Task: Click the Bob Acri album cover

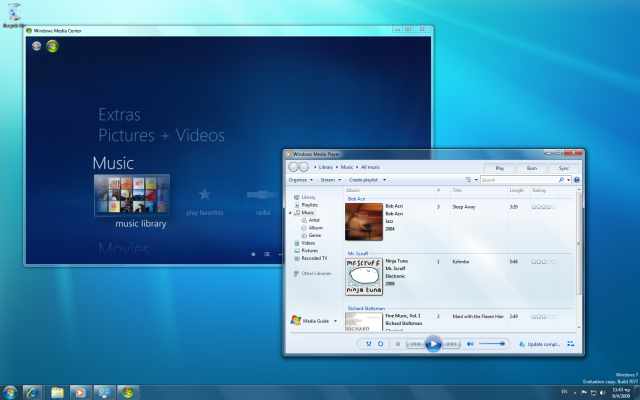Action: 364,222
